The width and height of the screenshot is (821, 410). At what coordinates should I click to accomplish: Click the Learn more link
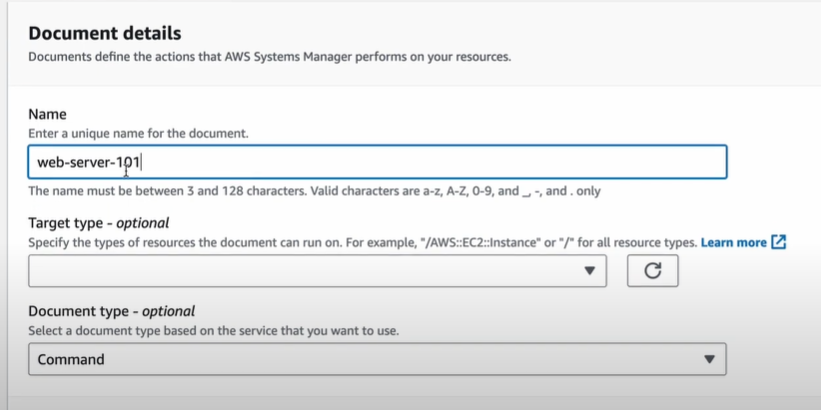734,242
